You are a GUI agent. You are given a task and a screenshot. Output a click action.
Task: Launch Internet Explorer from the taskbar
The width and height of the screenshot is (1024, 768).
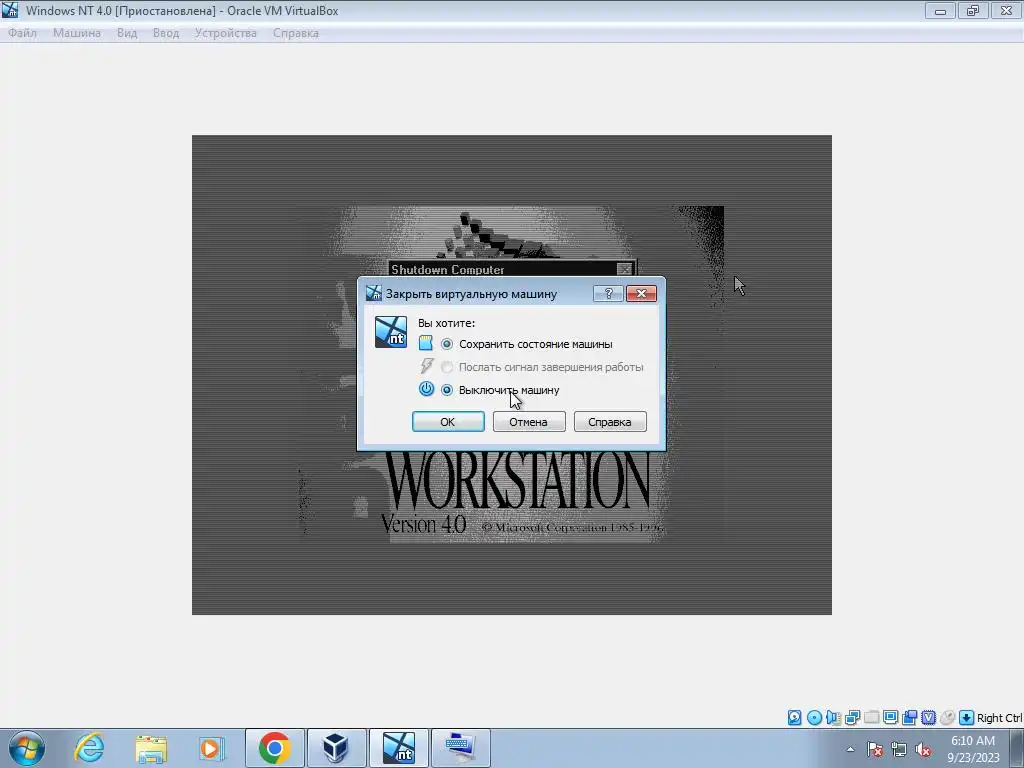click(89, 748)
